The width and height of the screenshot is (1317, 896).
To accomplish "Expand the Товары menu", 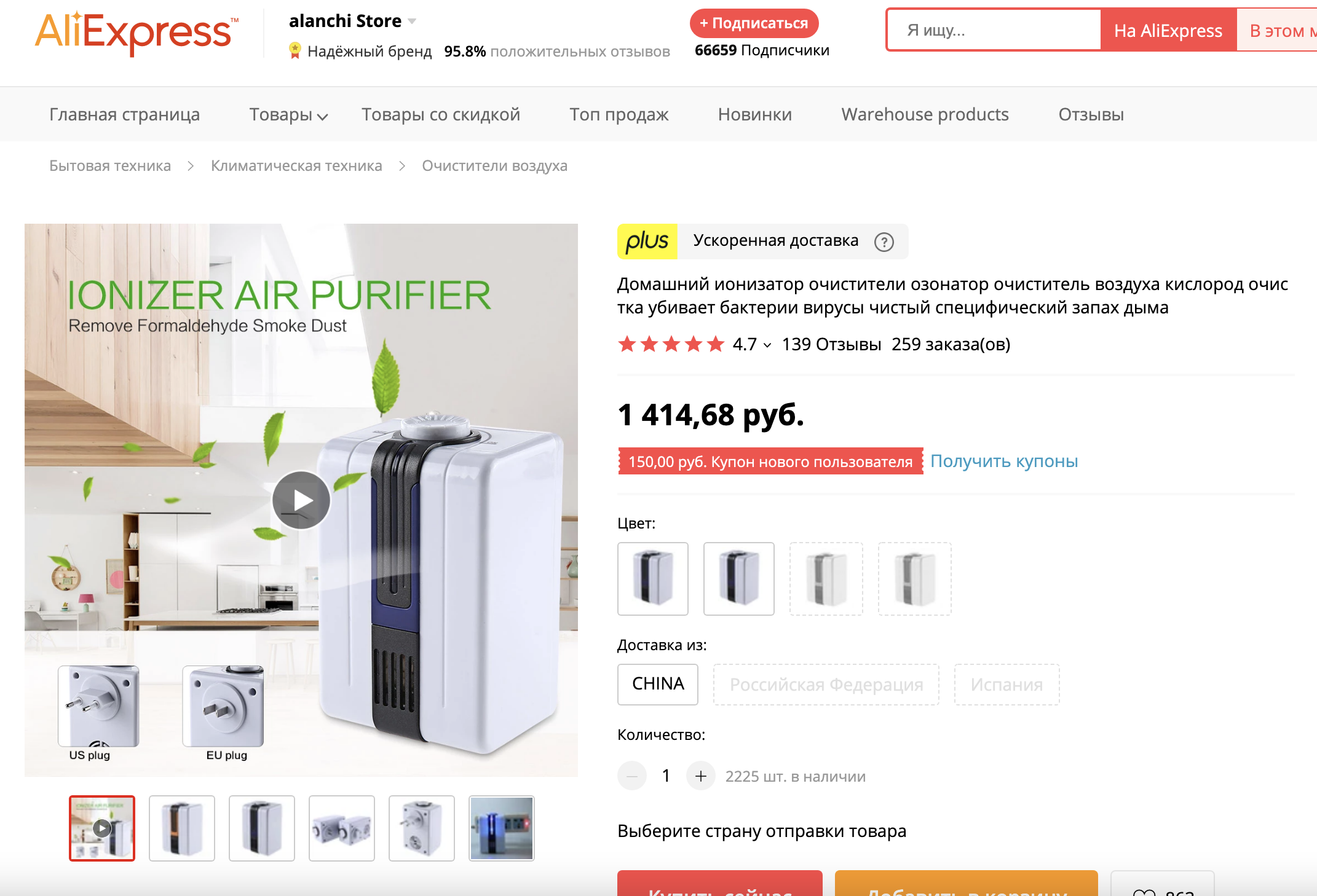I will coord(288,114).
